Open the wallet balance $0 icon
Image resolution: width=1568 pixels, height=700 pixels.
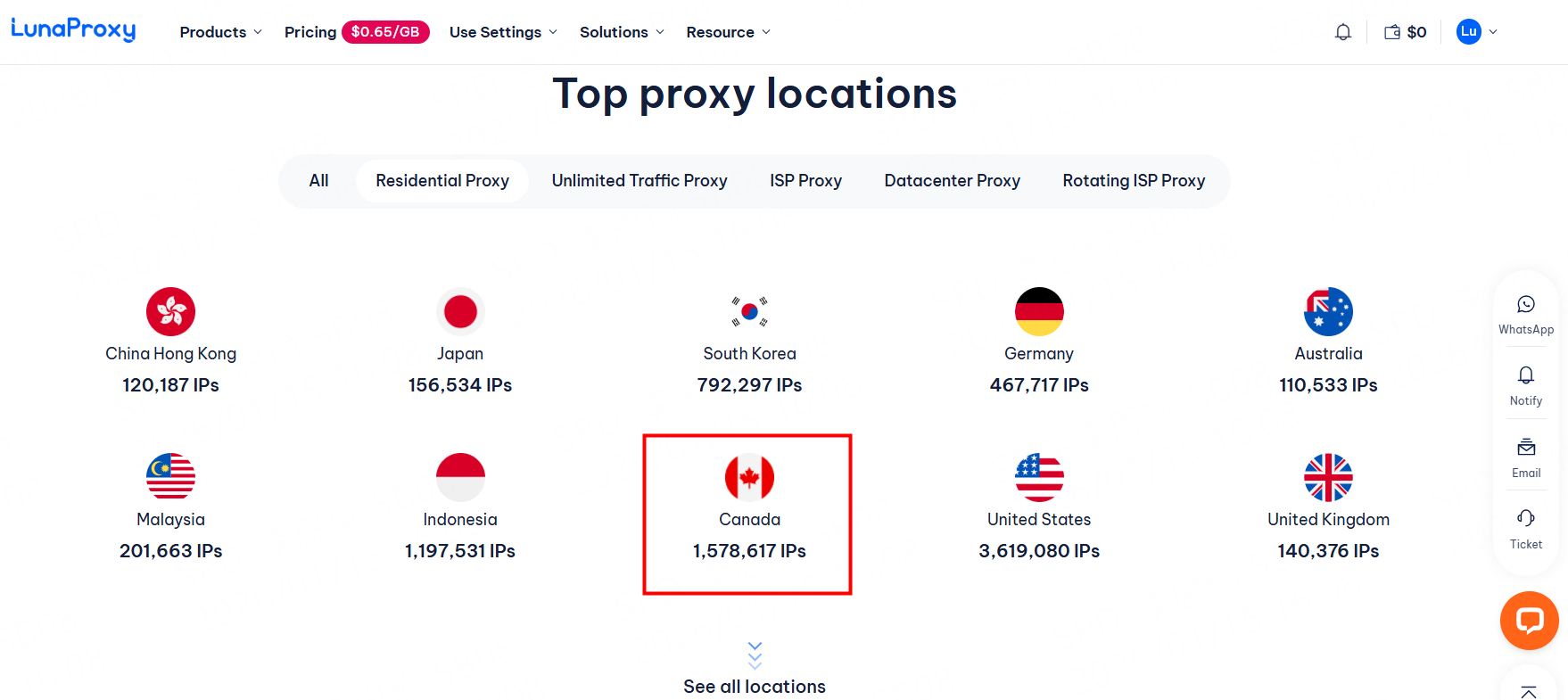click(1405, 32)
